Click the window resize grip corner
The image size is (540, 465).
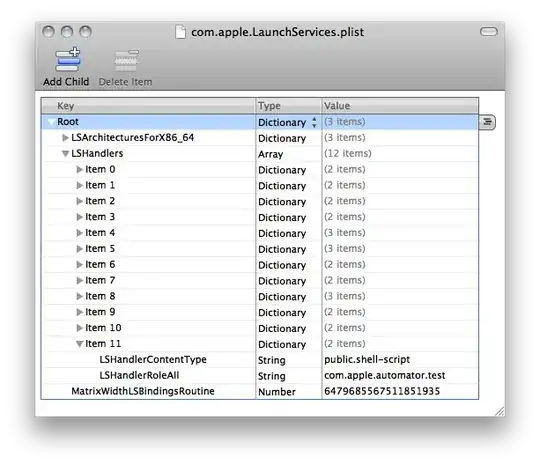pos(499,411)
